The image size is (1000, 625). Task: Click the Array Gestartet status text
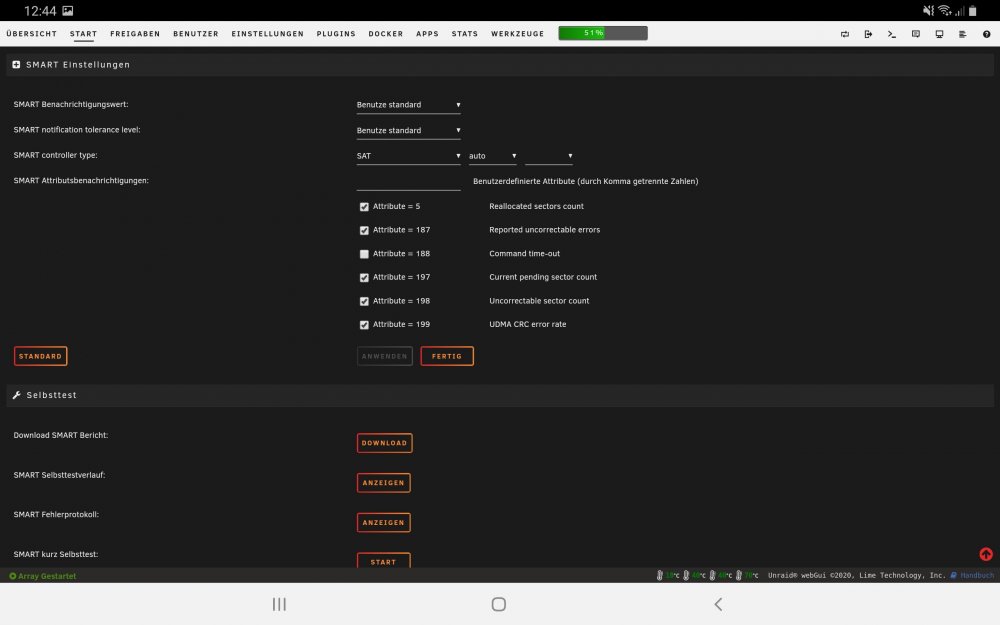click(47, 576)
